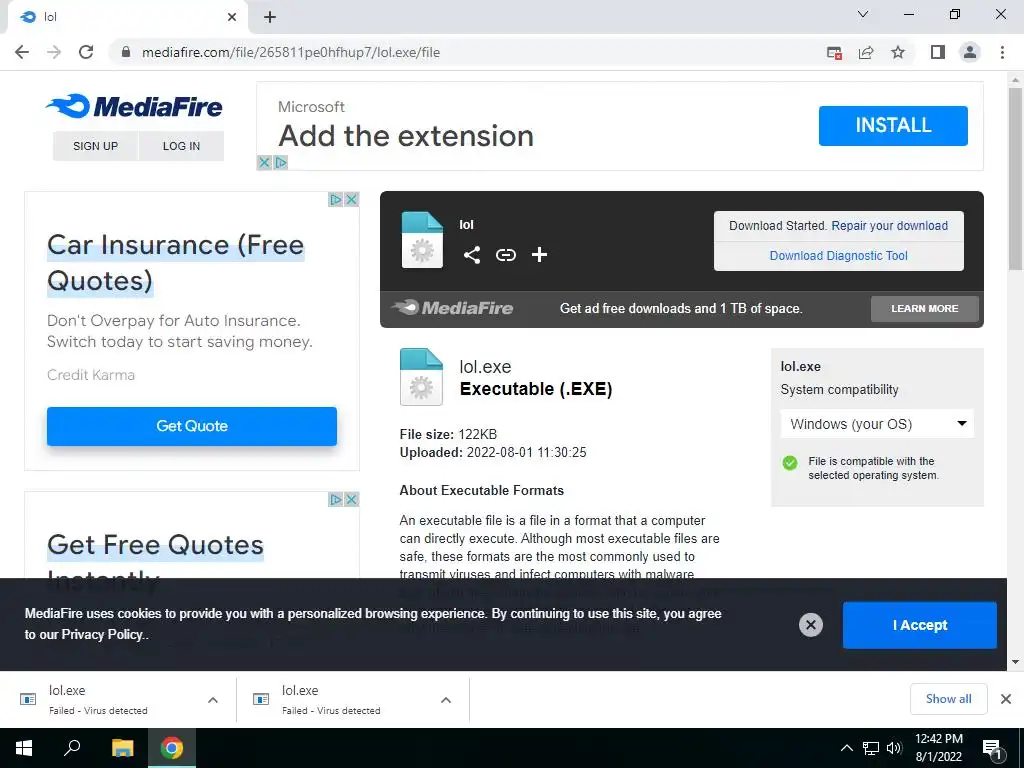Open the Windows Start menu
The width and height of the screenshot is (1024, 768).
[24, 748]
